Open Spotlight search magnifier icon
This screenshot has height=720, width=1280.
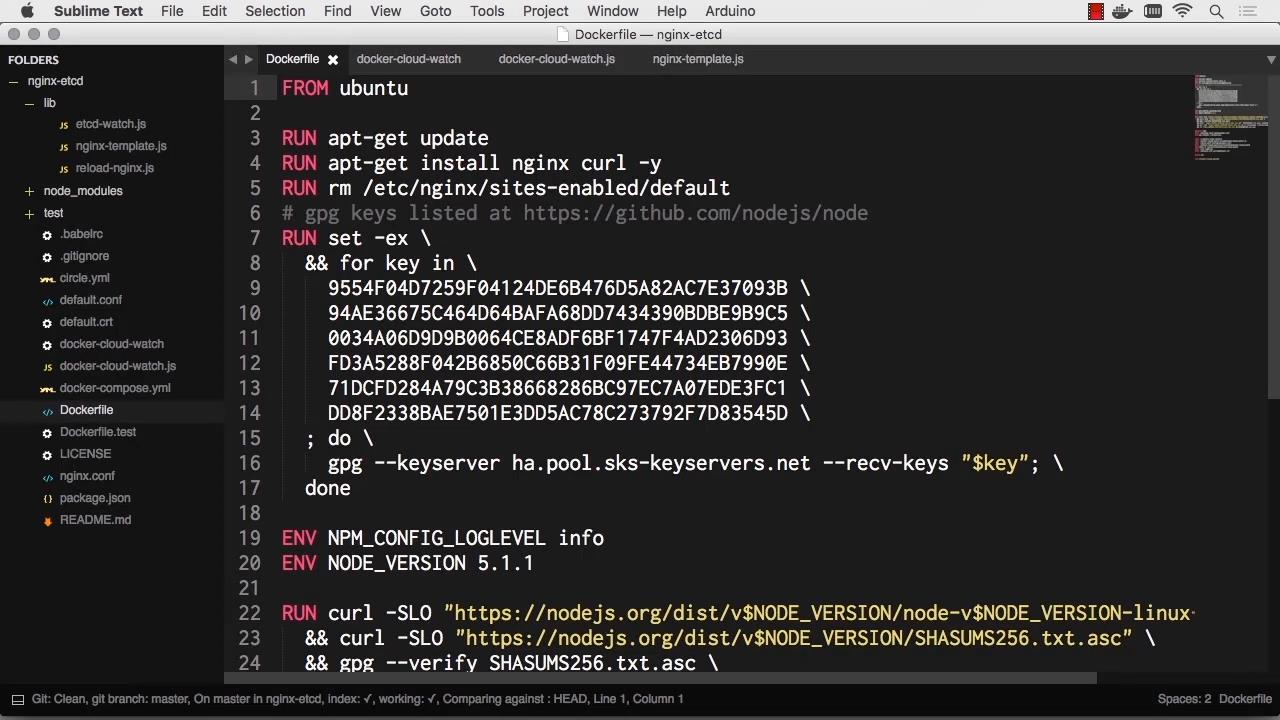1217,11
